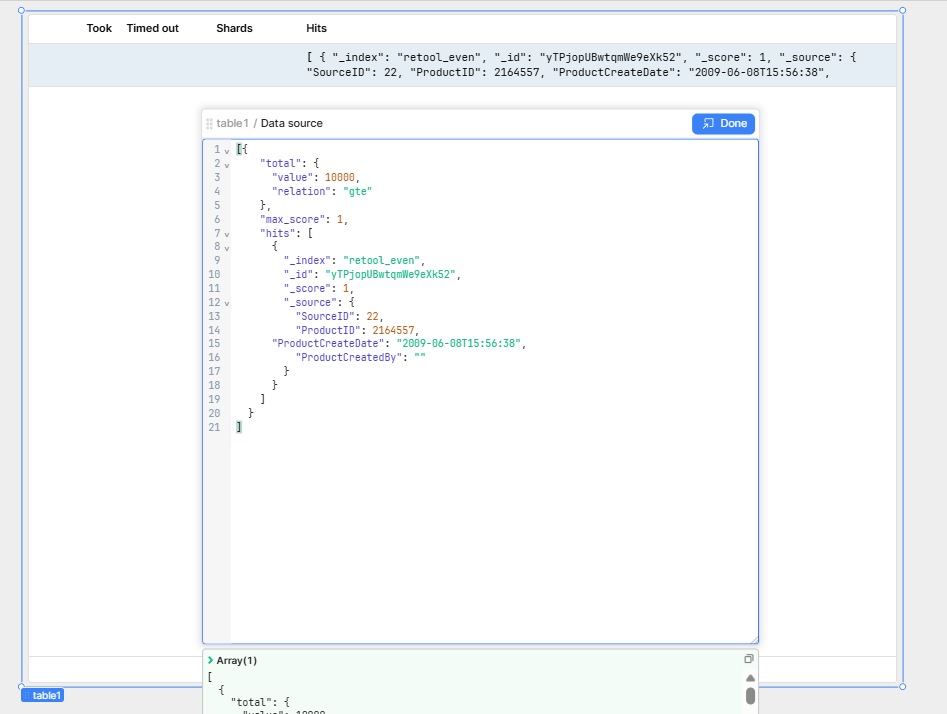Select the Took column header
The image size is (947, 714).
99,28
